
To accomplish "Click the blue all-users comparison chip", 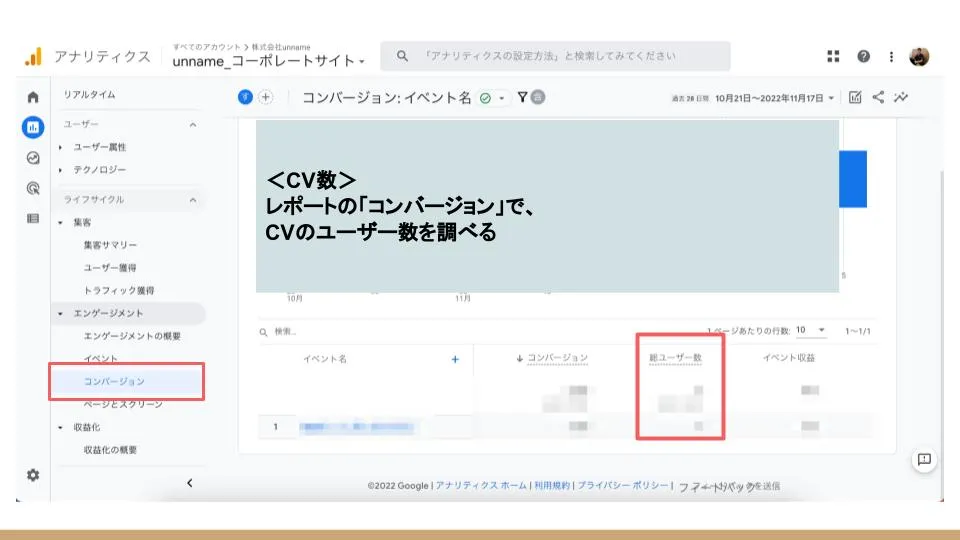I will (245, 97).
